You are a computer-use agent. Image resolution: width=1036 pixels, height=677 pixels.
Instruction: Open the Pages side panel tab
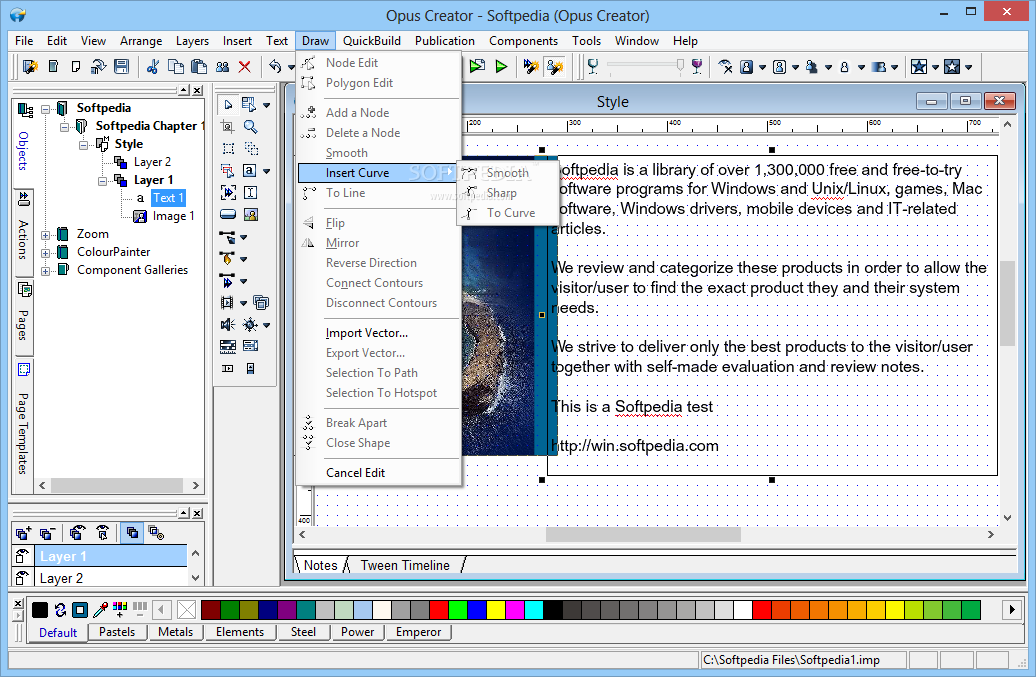(22, 315)
